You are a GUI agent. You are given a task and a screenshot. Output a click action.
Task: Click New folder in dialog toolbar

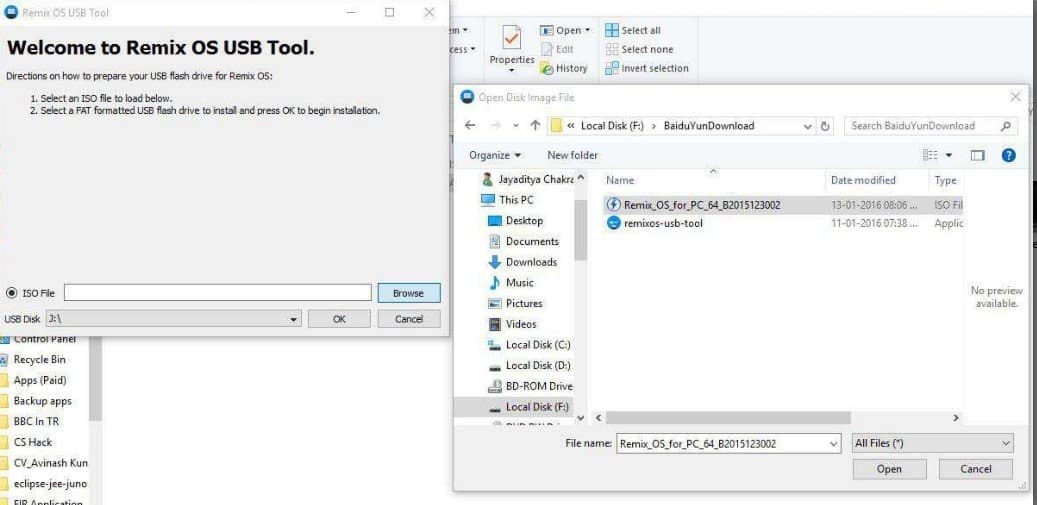coord(572,155)
